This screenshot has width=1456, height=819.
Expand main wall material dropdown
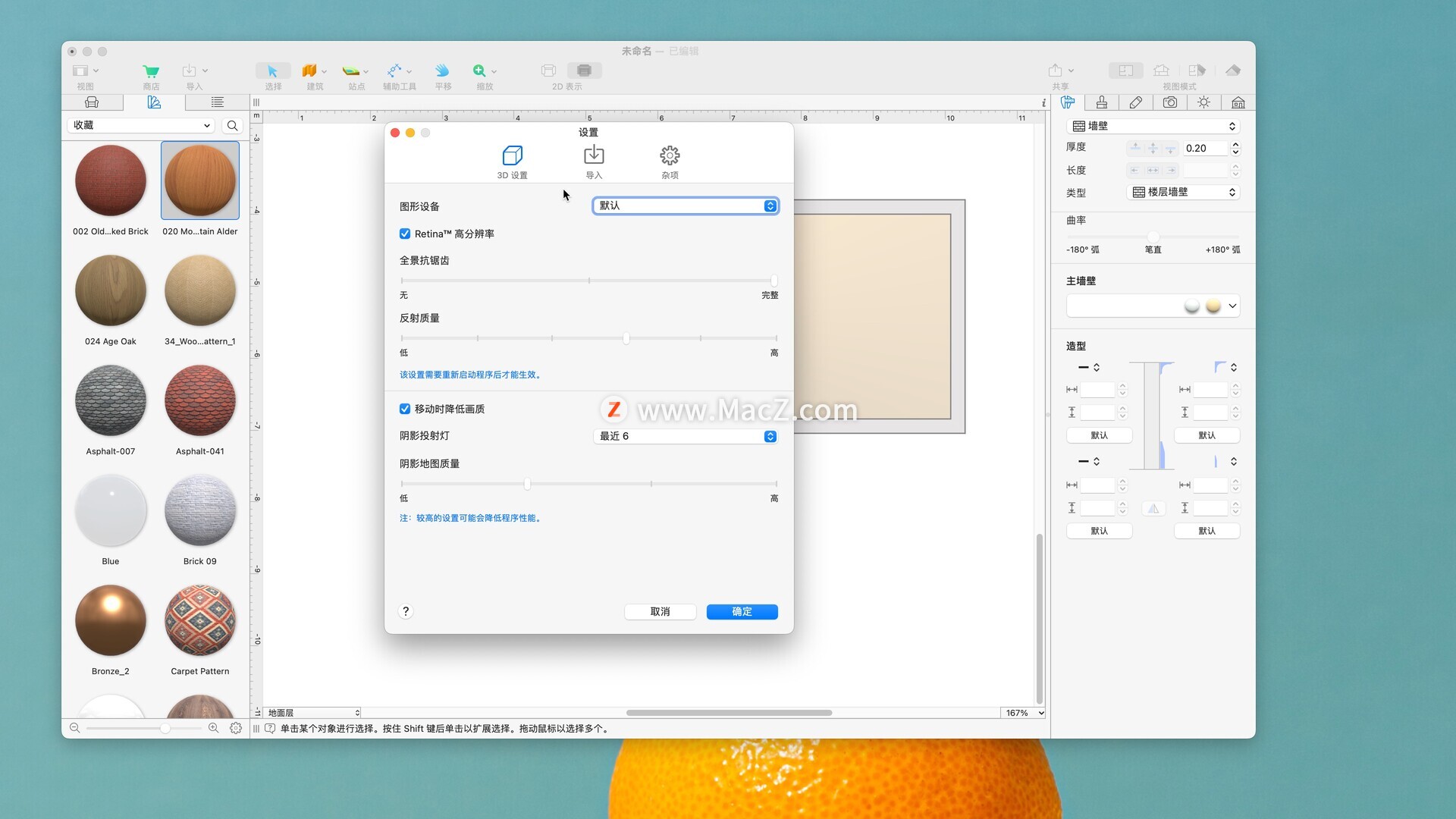click(x=1232, y=306)
